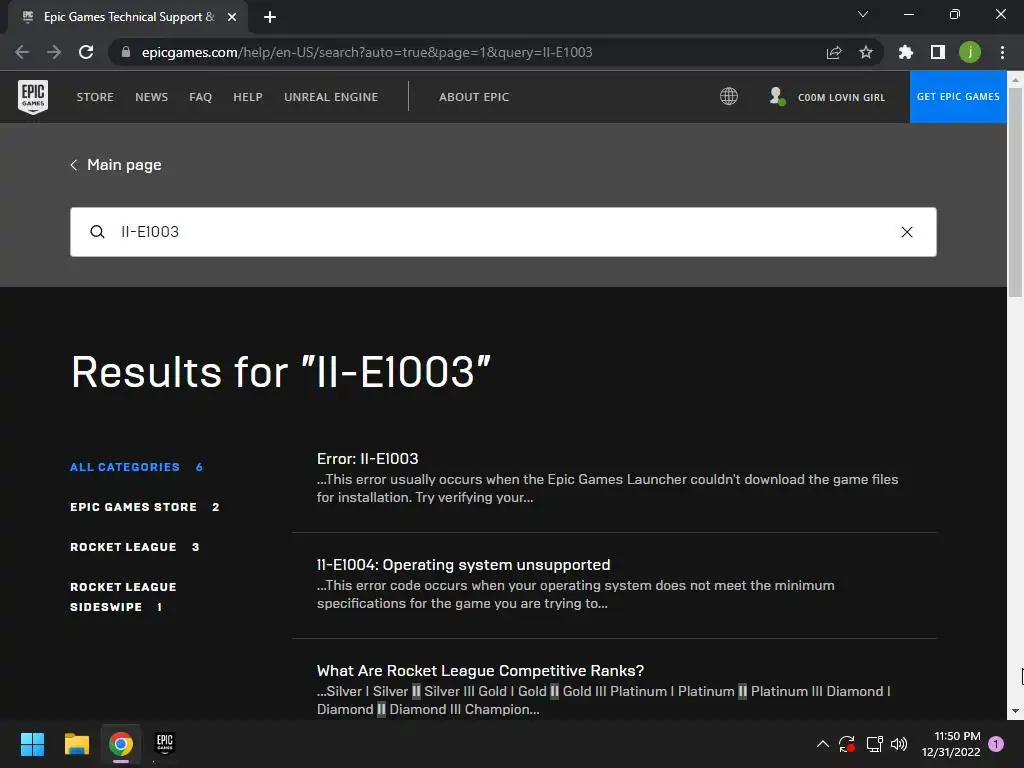Return to Main page link
The height and width of the screenshot is (768, 1024).
(x=116, y=165)
